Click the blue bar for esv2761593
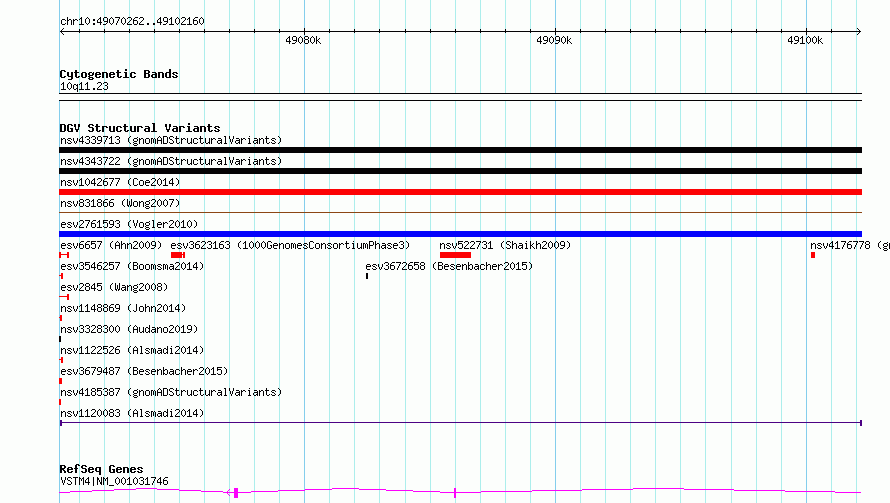 [x=460, y=234]
